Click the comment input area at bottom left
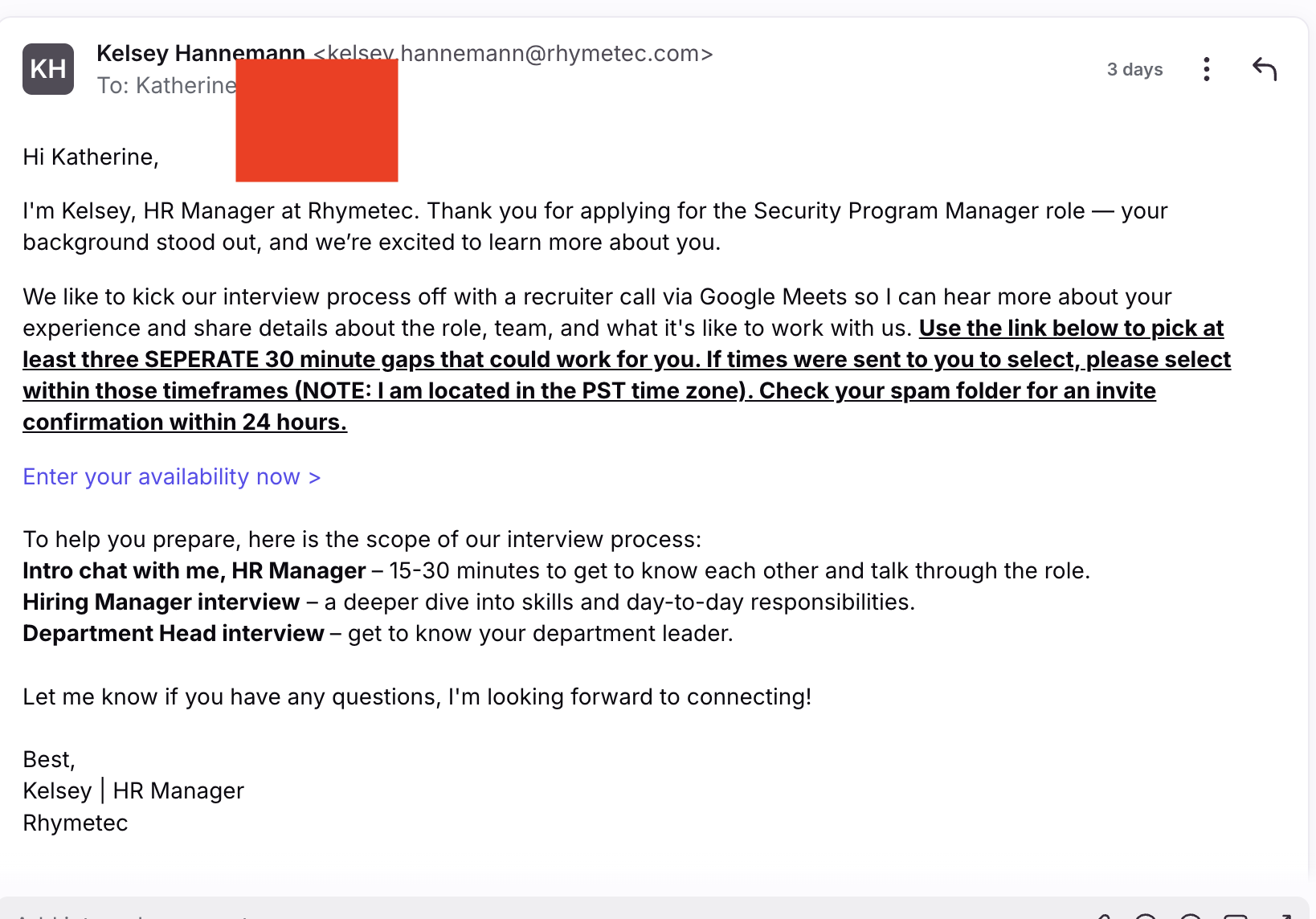Viewport: 1316px width, 919px height. click(137, 914)
